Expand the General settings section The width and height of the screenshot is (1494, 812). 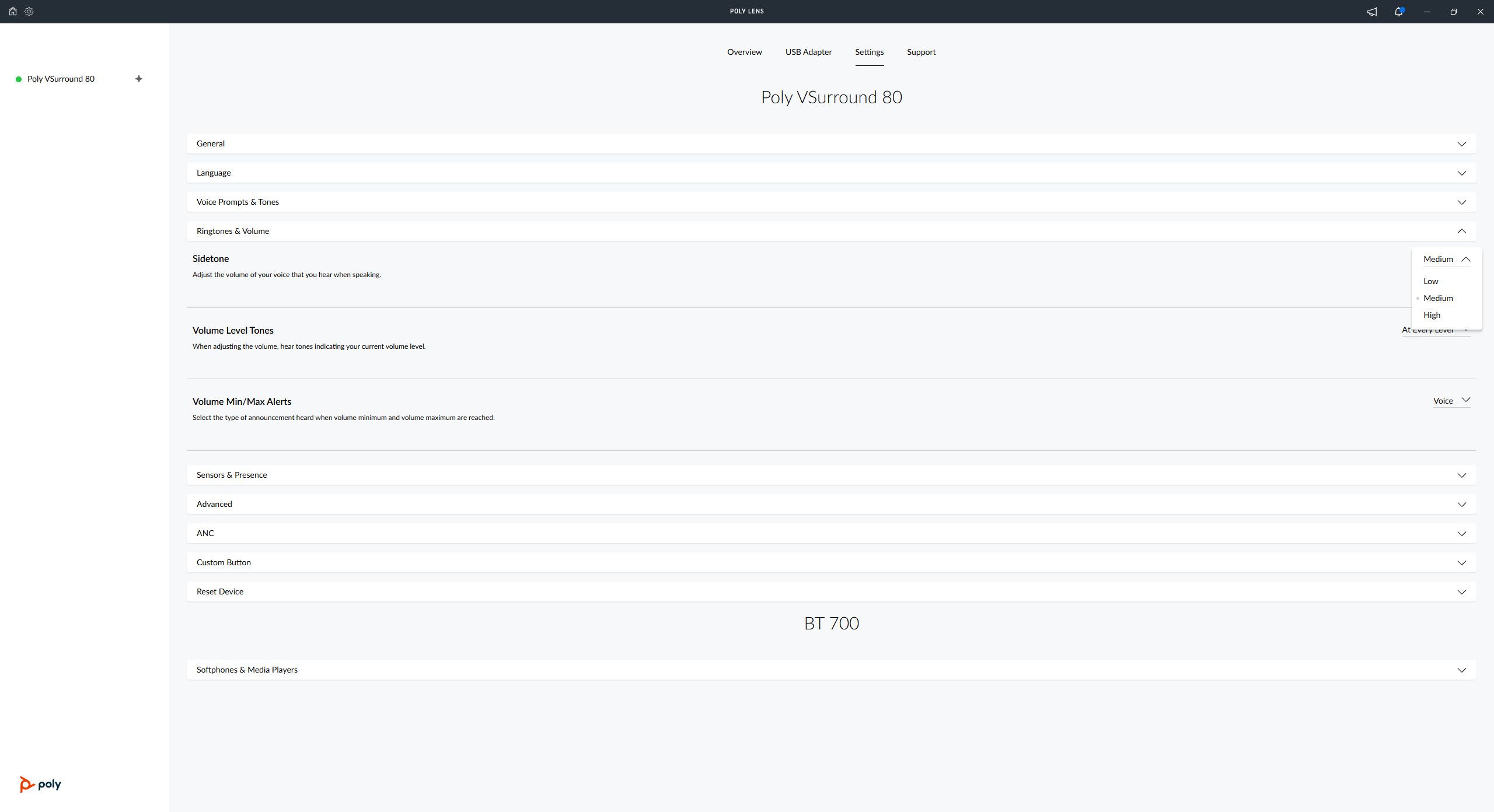(x=1461, y=143)
